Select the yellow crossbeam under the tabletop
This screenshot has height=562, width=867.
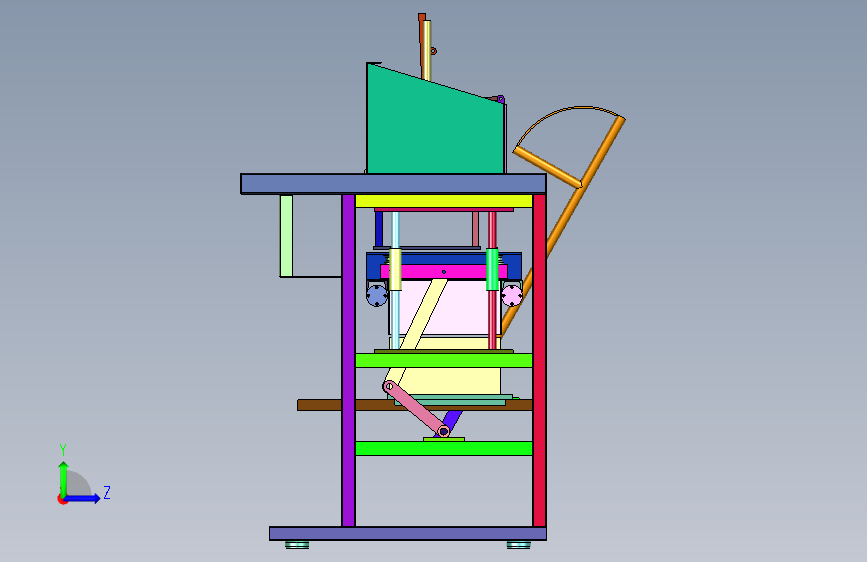click(x=443, y=201)
